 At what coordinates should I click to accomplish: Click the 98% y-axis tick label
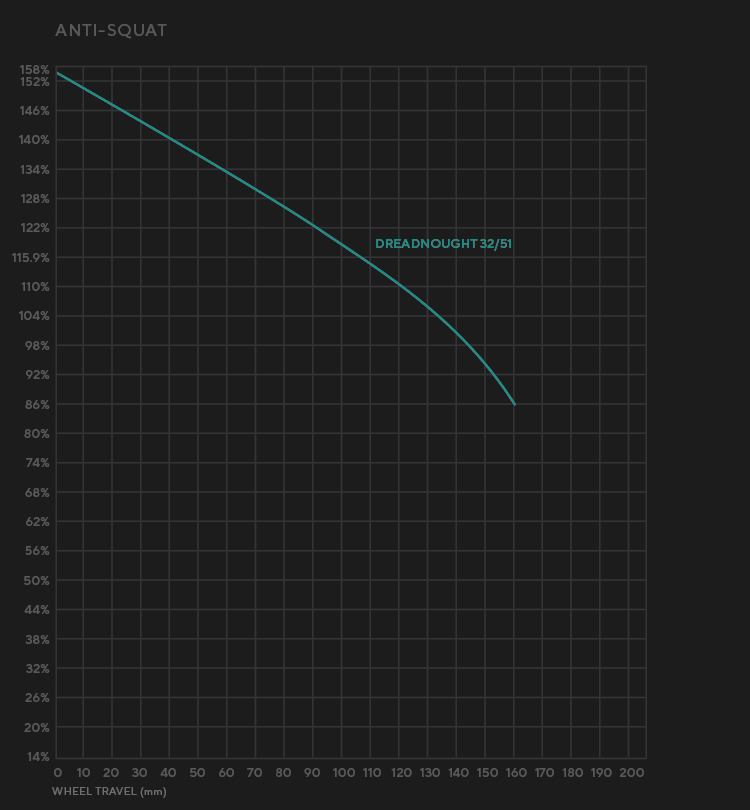point(36,346)
